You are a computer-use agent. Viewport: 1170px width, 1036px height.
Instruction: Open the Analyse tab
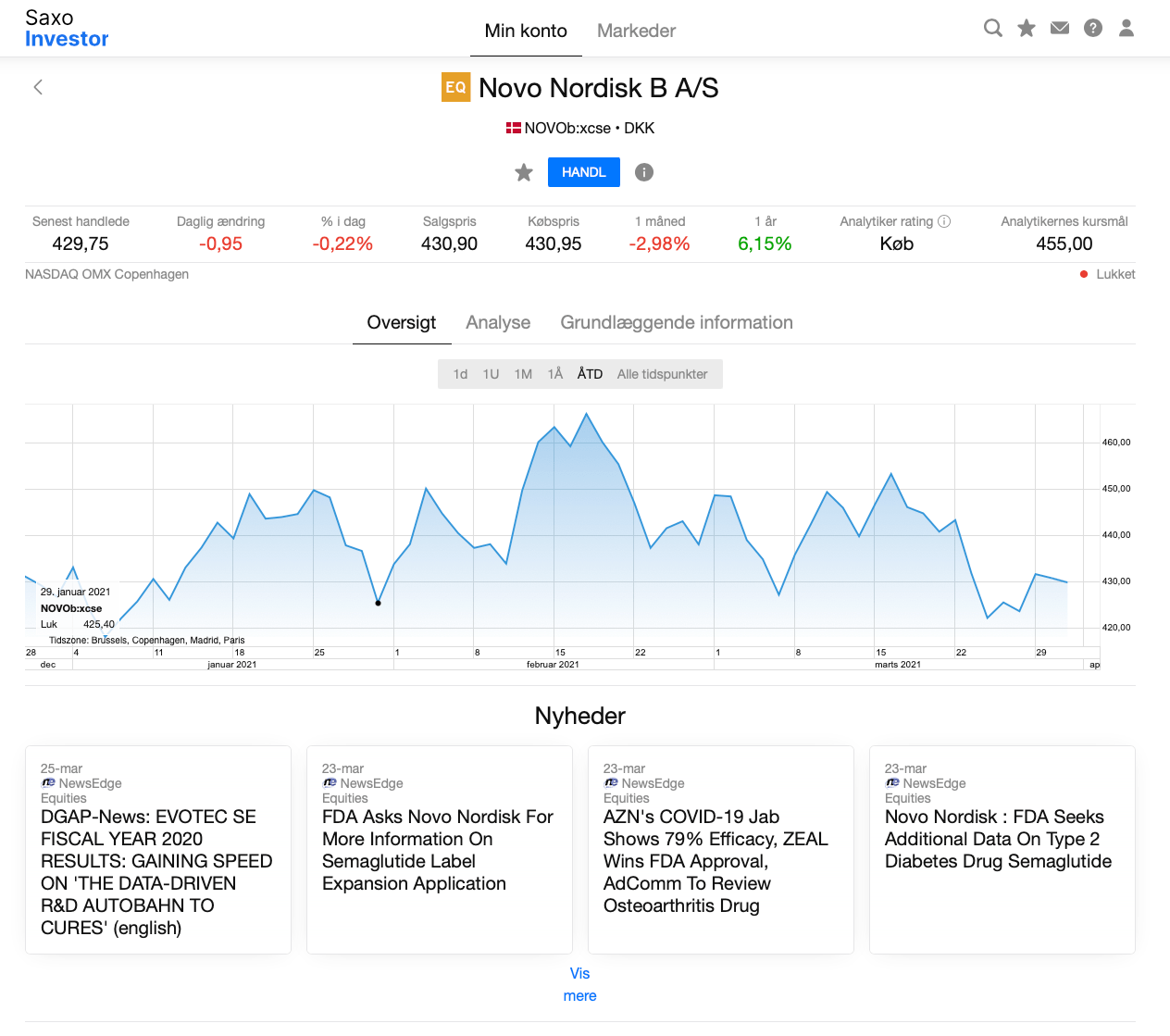pyautogui.click(x=498, y=322)
